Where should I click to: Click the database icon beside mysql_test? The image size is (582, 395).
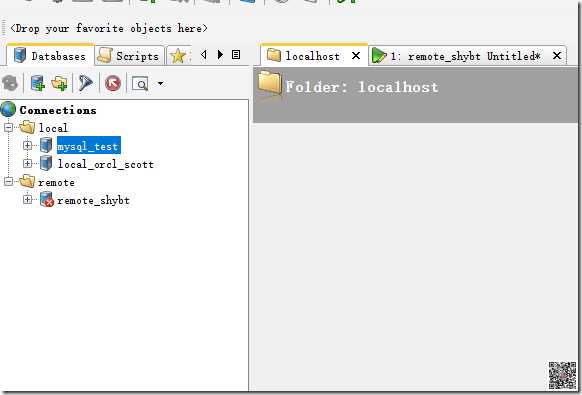pyautogui.click(x=46, y=145)
